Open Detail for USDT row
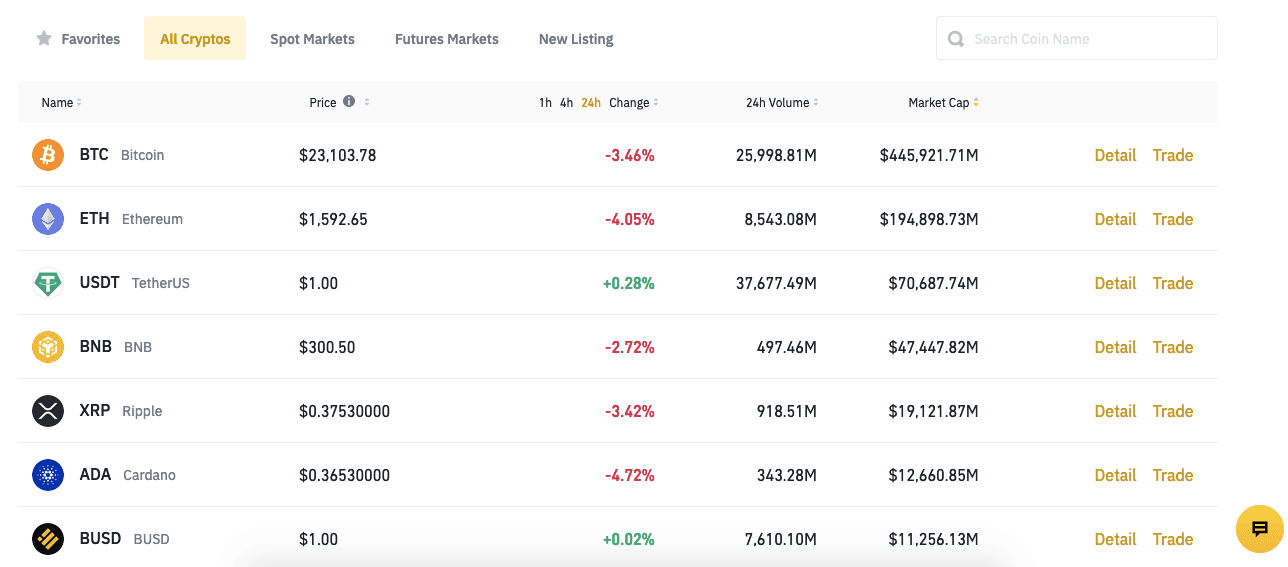Viewport: 1288px width, 567px height. [1115, 283]
